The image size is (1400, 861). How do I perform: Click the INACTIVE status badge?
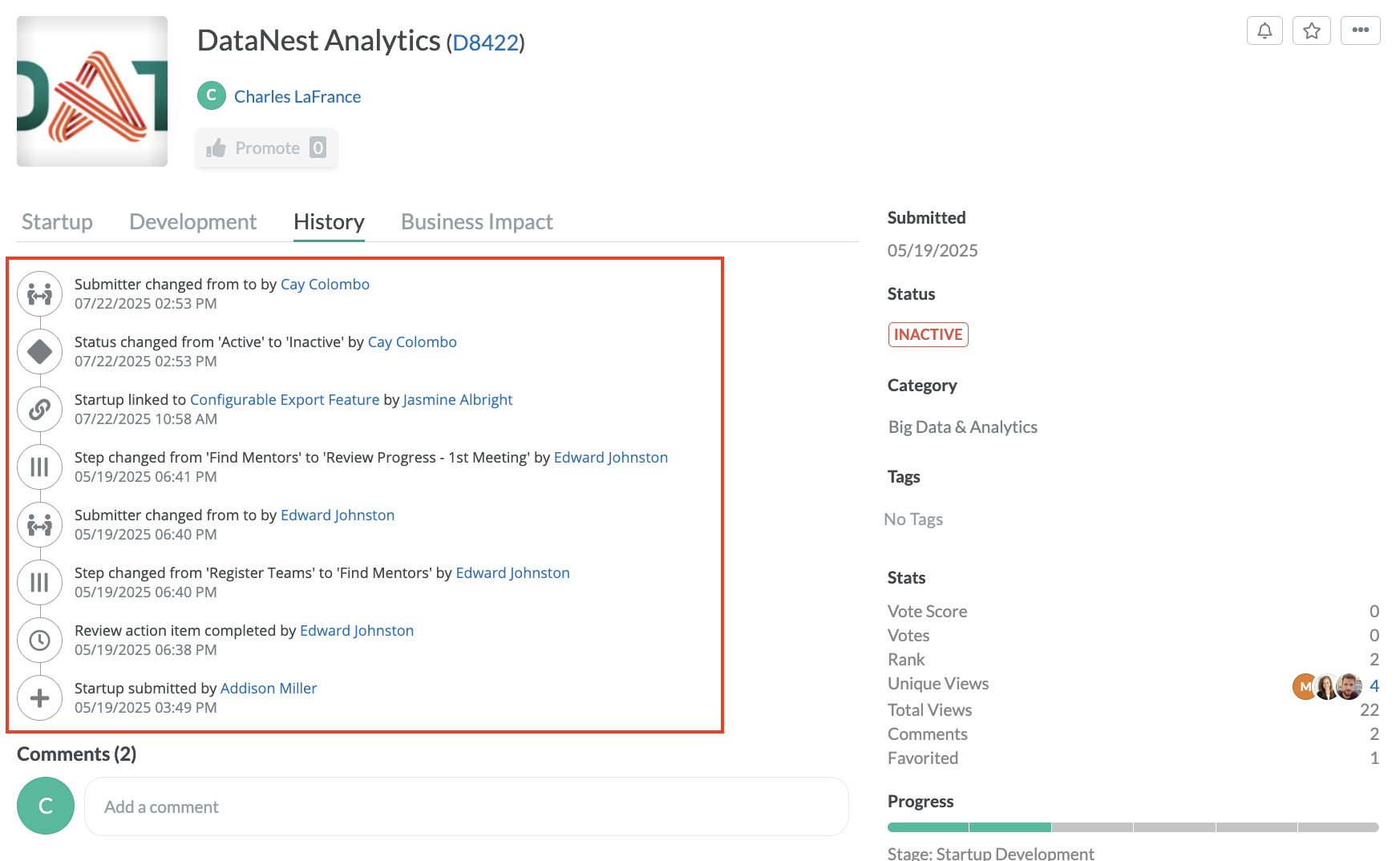click(x=928, y=334)
